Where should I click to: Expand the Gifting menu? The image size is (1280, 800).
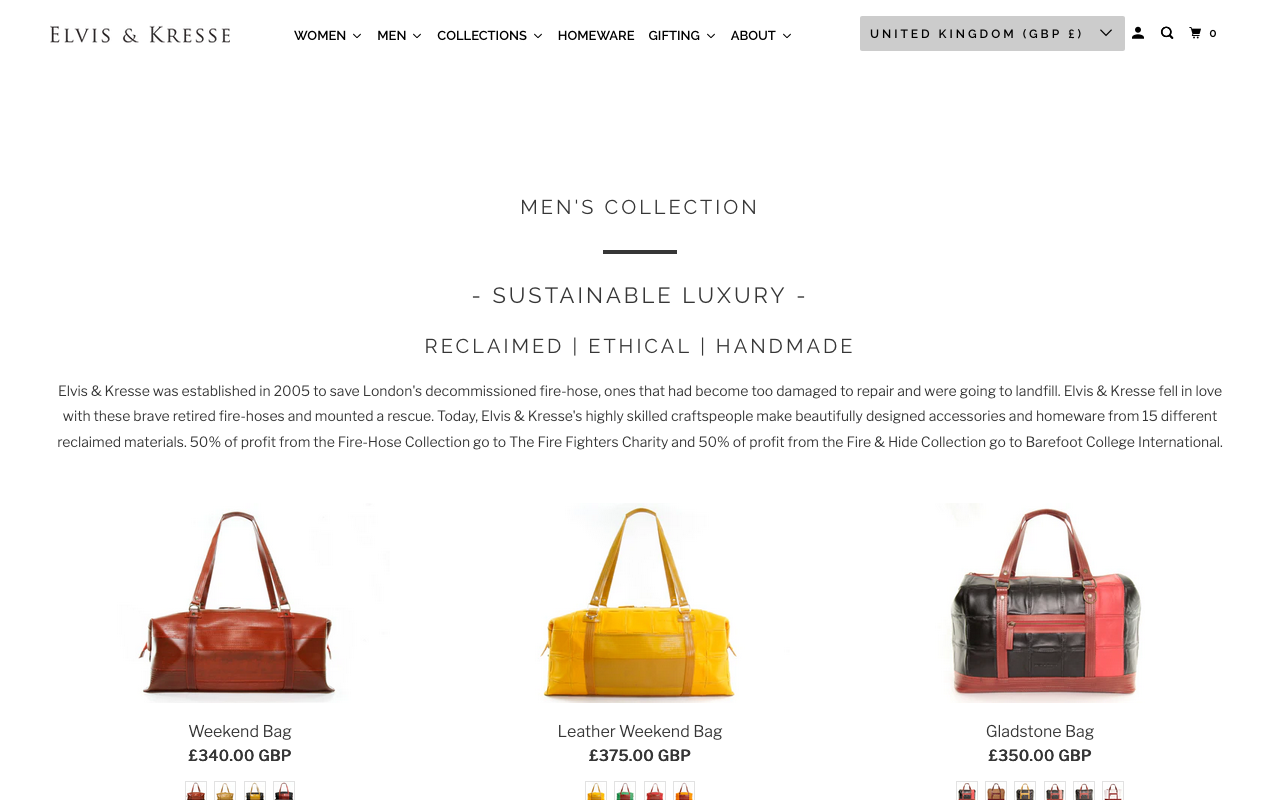[682, 36]
